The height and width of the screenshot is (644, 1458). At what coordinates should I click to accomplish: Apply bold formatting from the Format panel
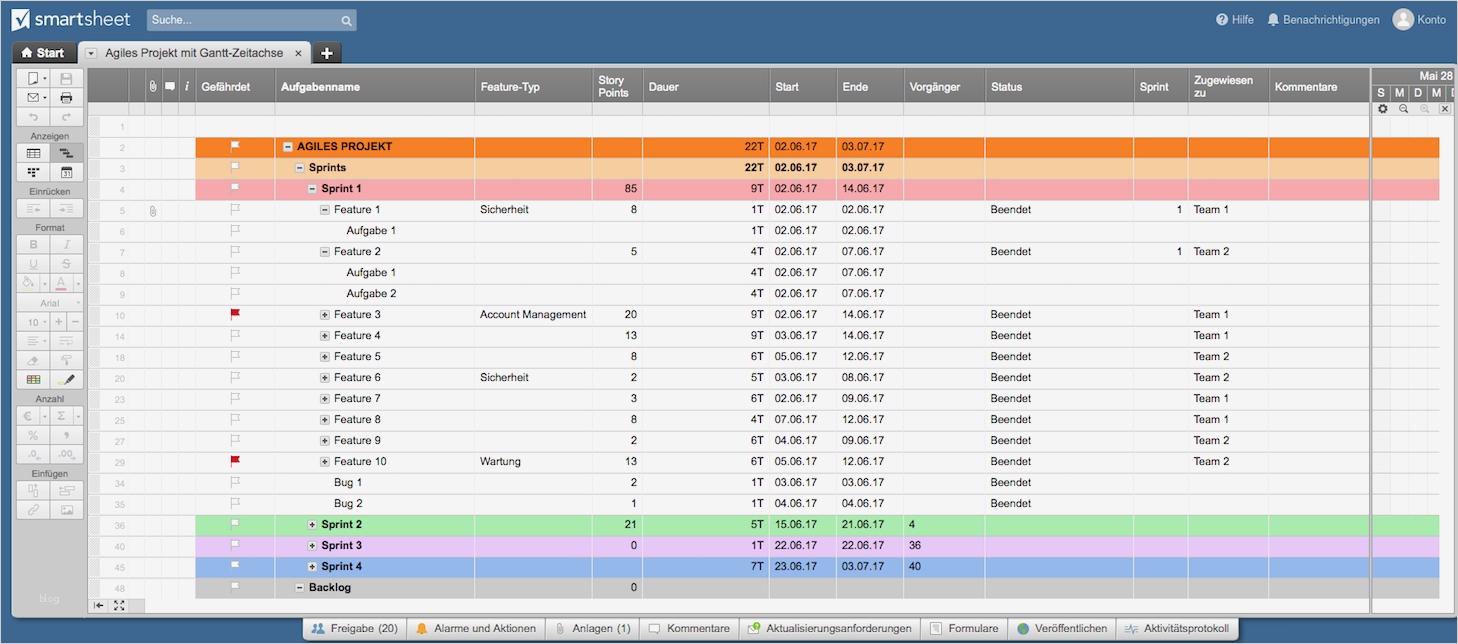[x=33, y=244]
